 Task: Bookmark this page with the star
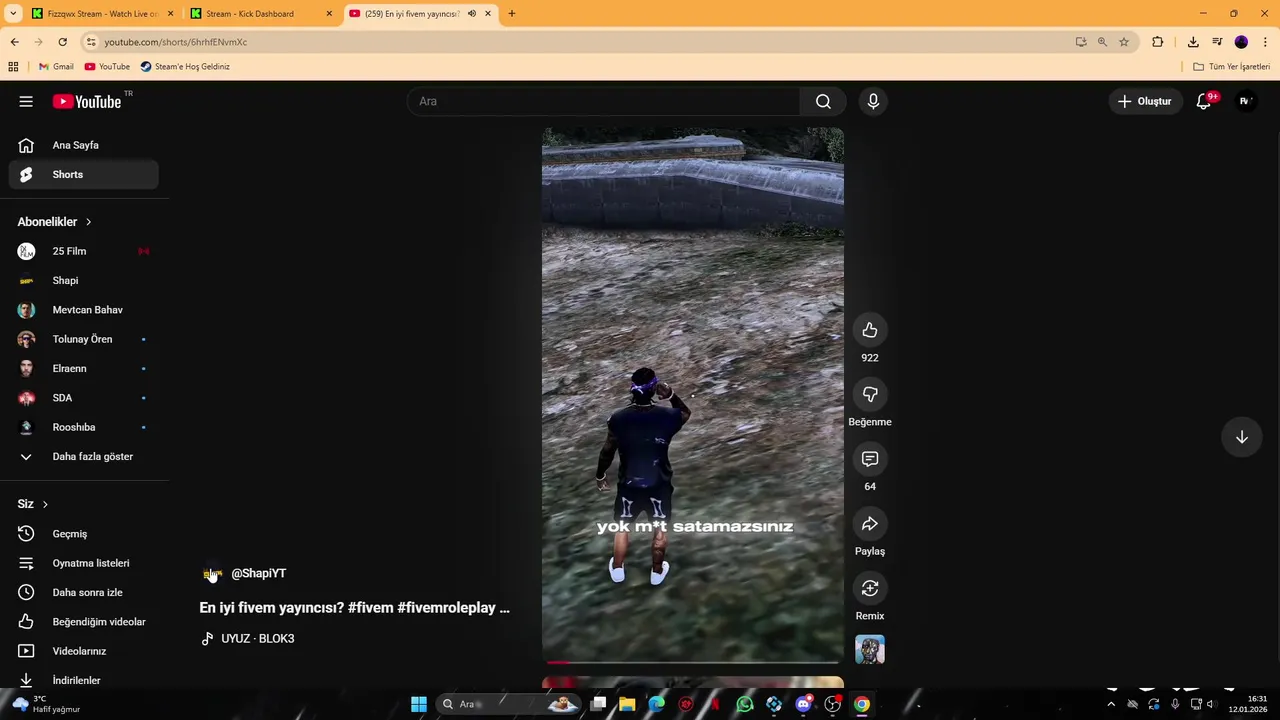point(1124,42)
